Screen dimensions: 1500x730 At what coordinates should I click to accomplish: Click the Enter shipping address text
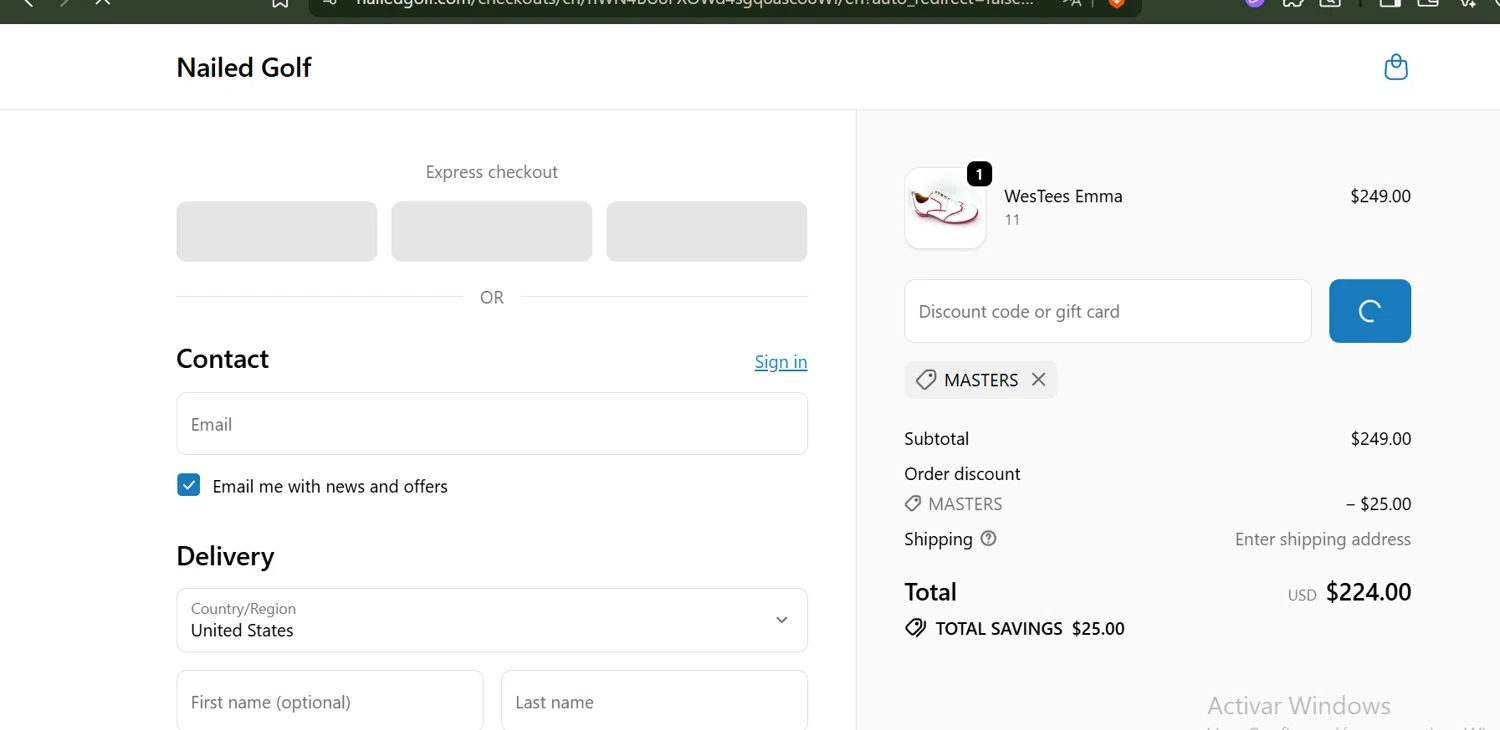(1323, 539)
